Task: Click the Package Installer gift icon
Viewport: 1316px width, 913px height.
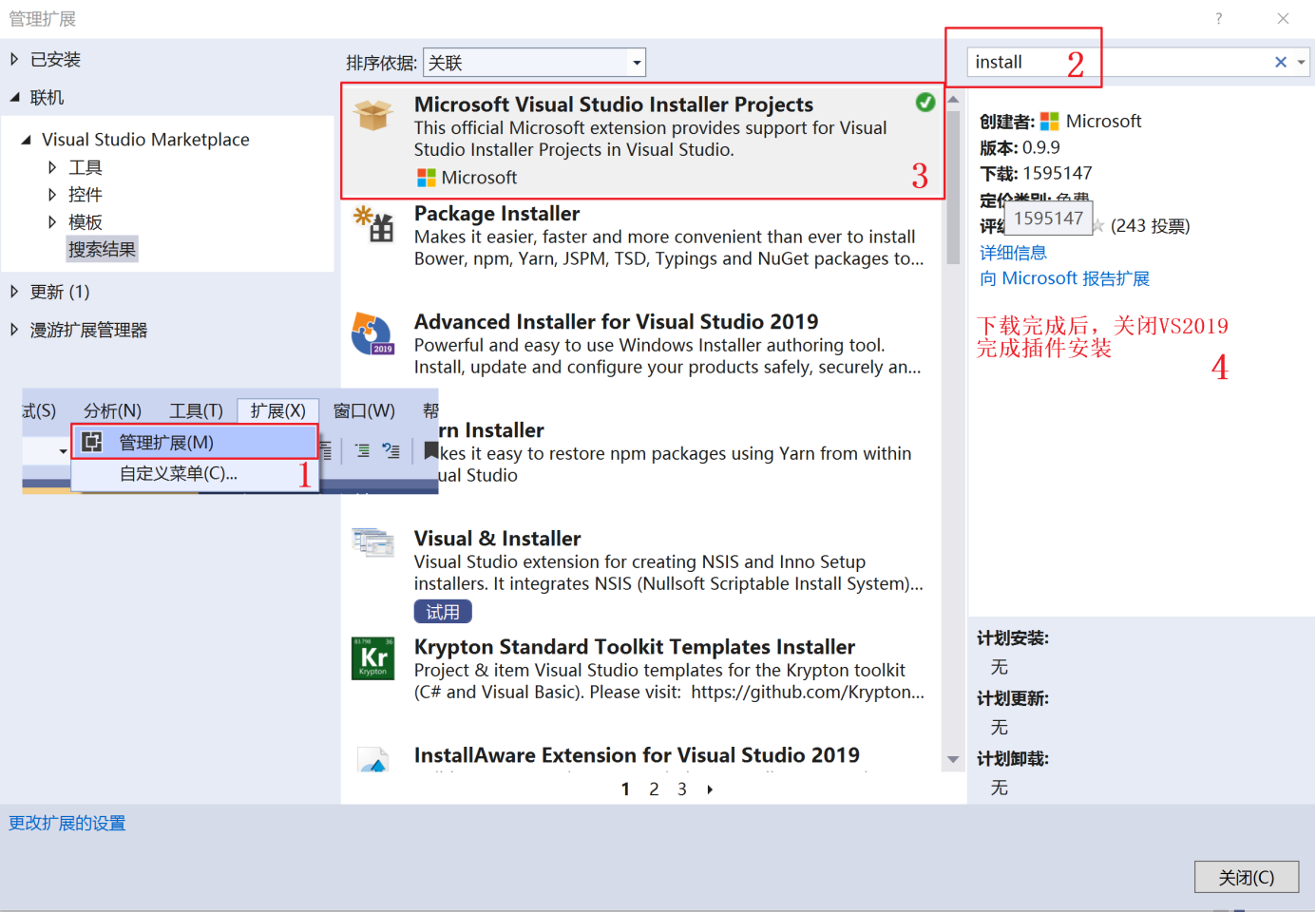Action: click(373, 223)
